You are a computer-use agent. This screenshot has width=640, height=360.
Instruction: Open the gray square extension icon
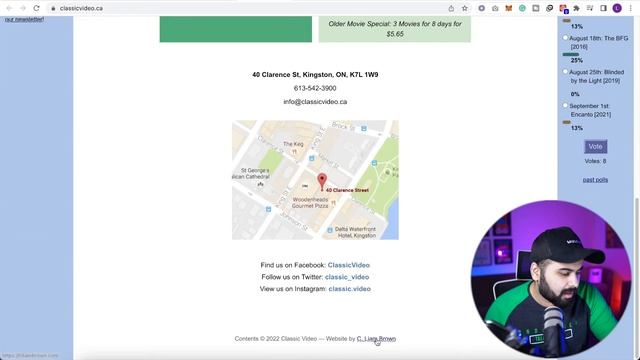[536, 8]
